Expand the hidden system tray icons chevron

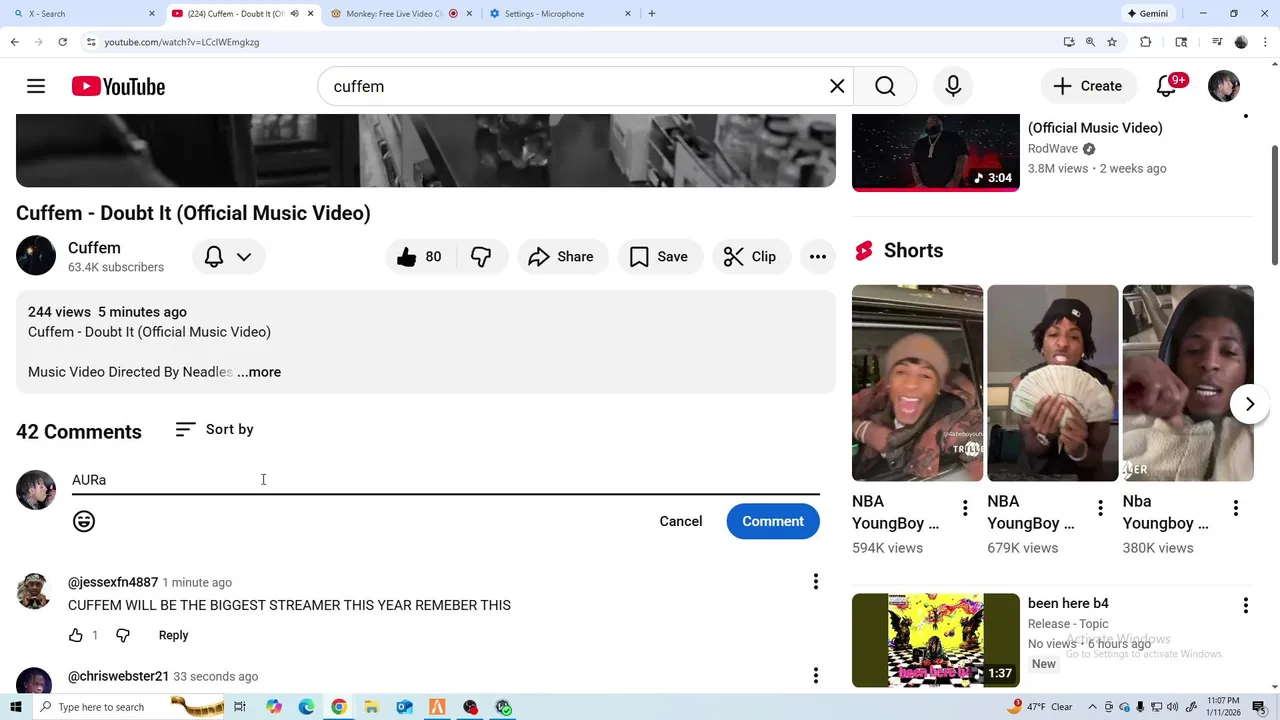[x=1091, y=707]
